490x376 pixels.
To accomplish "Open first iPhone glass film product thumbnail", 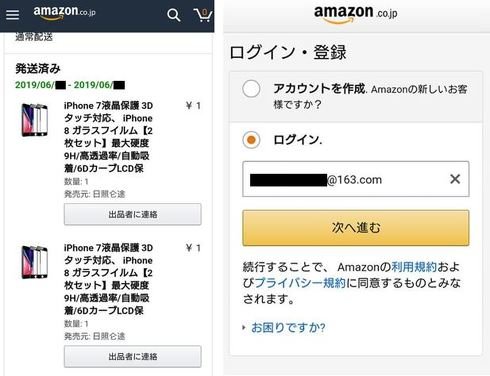I will coord(35,120).
